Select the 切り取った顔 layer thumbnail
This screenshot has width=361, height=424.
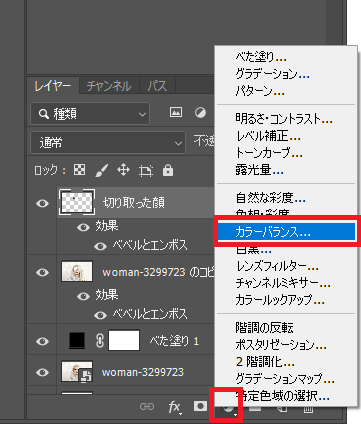tap(77, 202)
